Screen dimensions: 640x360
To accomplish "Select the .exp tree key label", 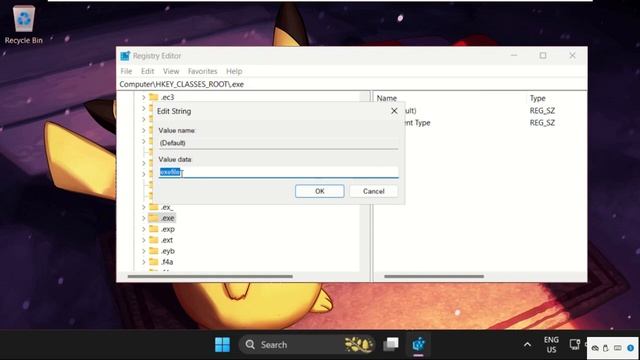I will tap(168, 229).
